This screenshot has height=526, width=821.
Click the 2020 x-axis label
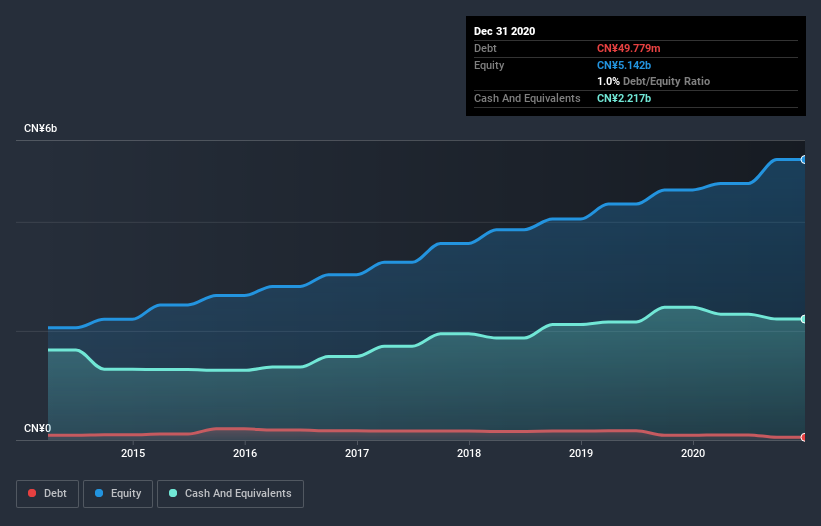[693, 453]
